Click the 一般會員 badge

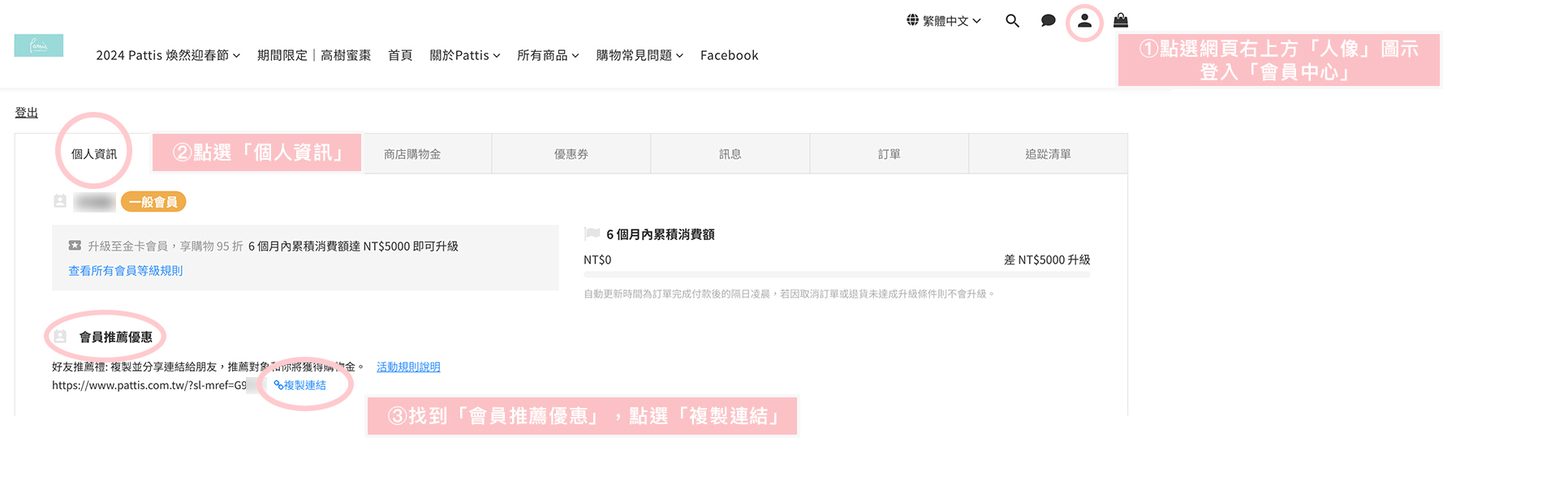(x=153, y=202)
